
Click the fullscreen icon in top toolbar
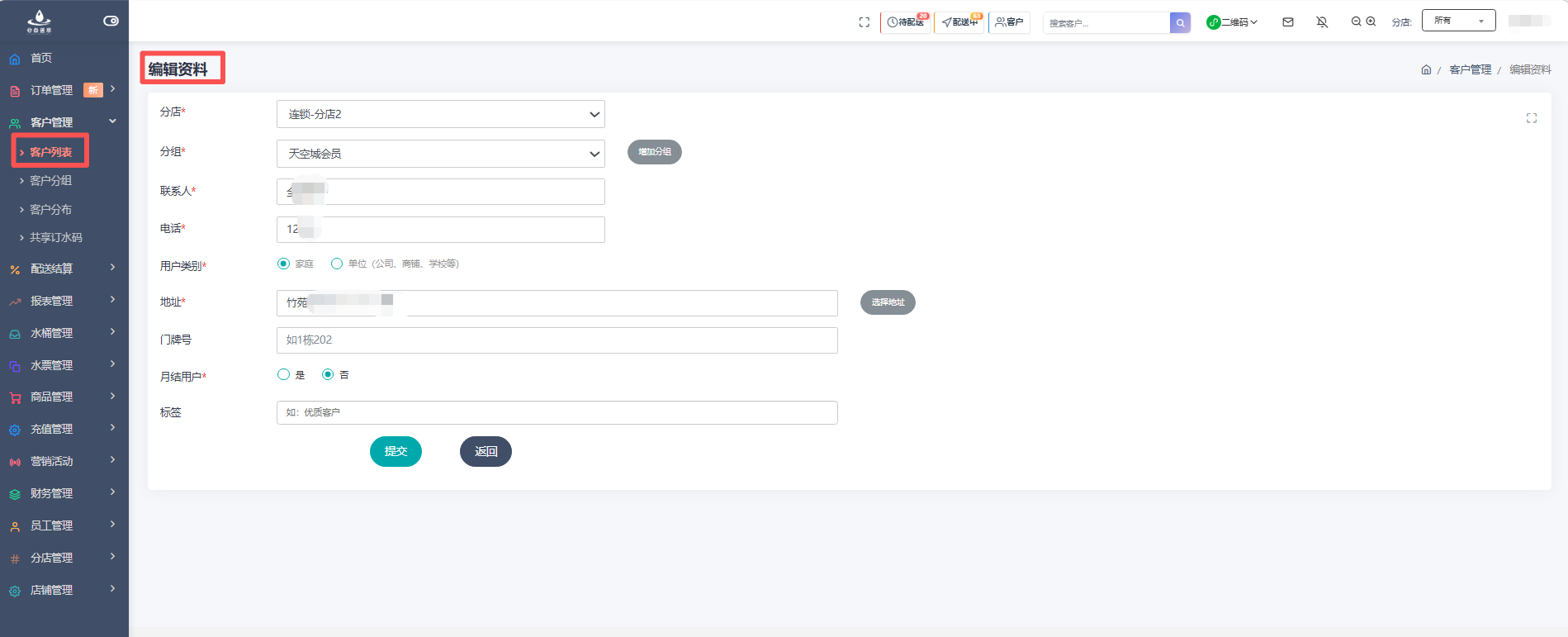point(864,22)
